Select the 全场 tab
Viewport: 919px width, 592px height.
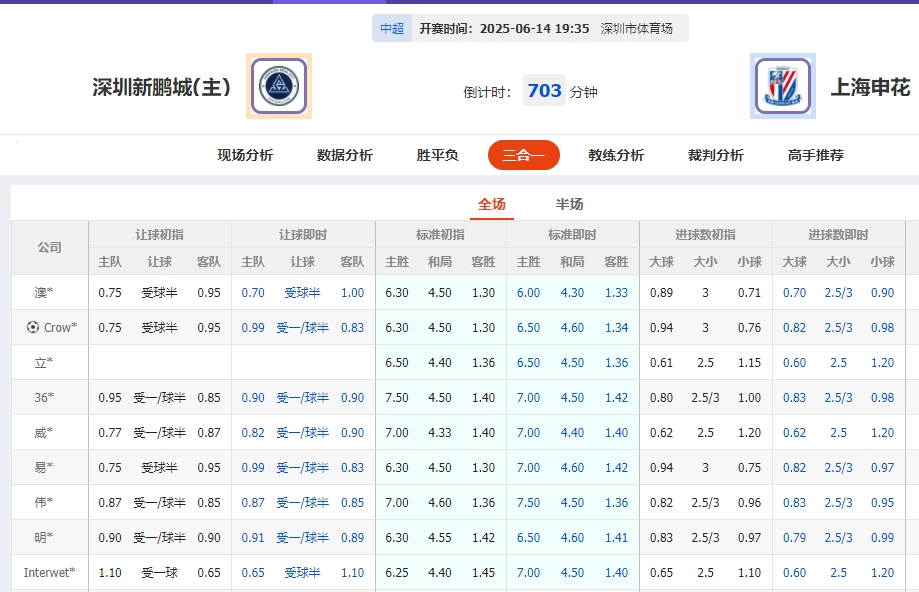tap(489, 203)
